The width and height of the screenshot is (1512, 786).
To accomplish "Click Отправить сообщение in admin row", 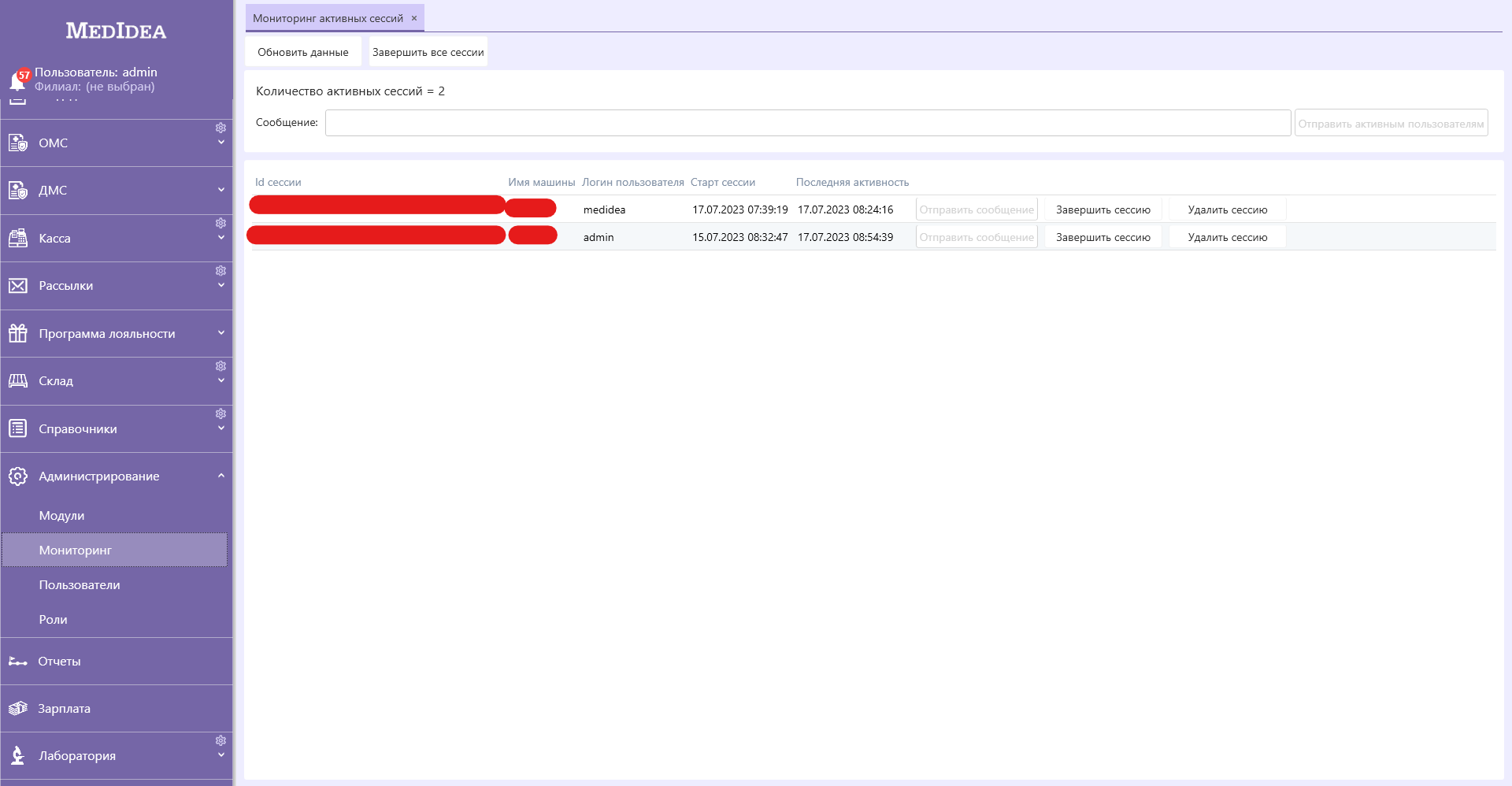I will 976,237.
